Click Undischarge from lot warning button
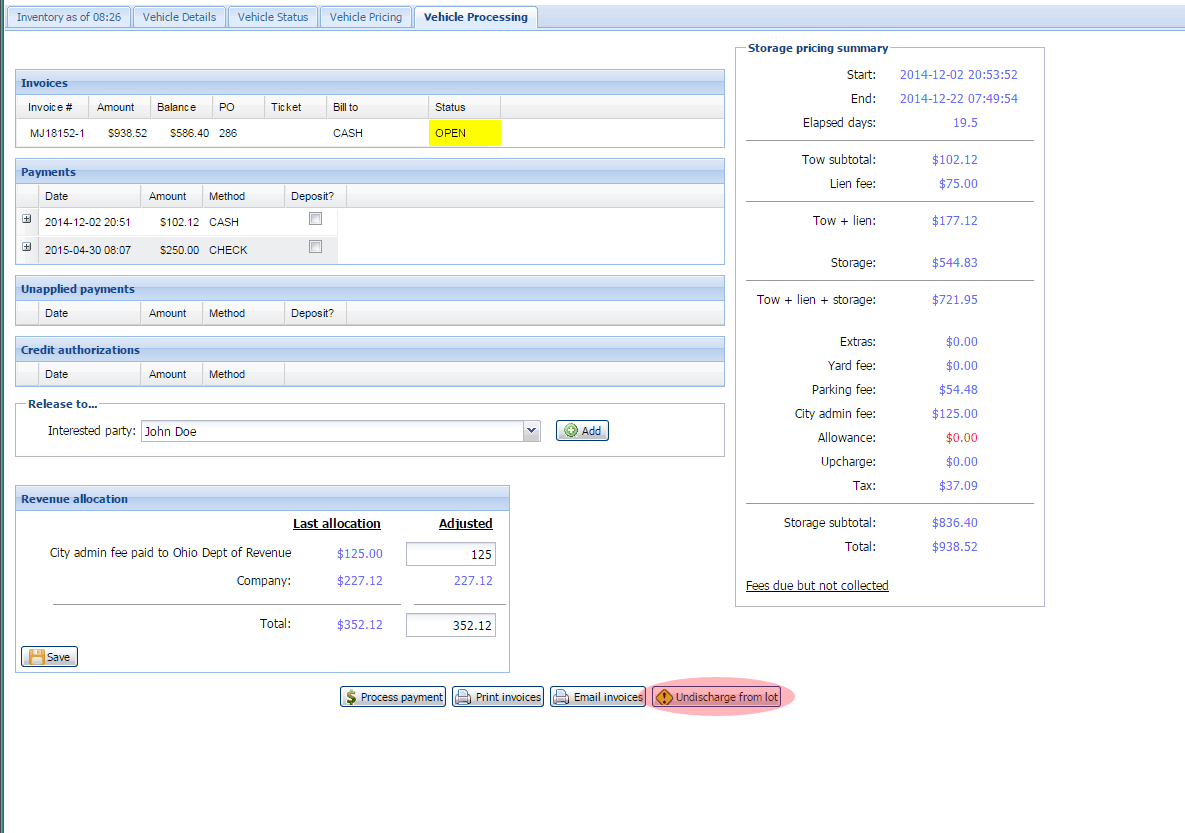The width and height of the screenshot is (1185, 833). point(717,697)
